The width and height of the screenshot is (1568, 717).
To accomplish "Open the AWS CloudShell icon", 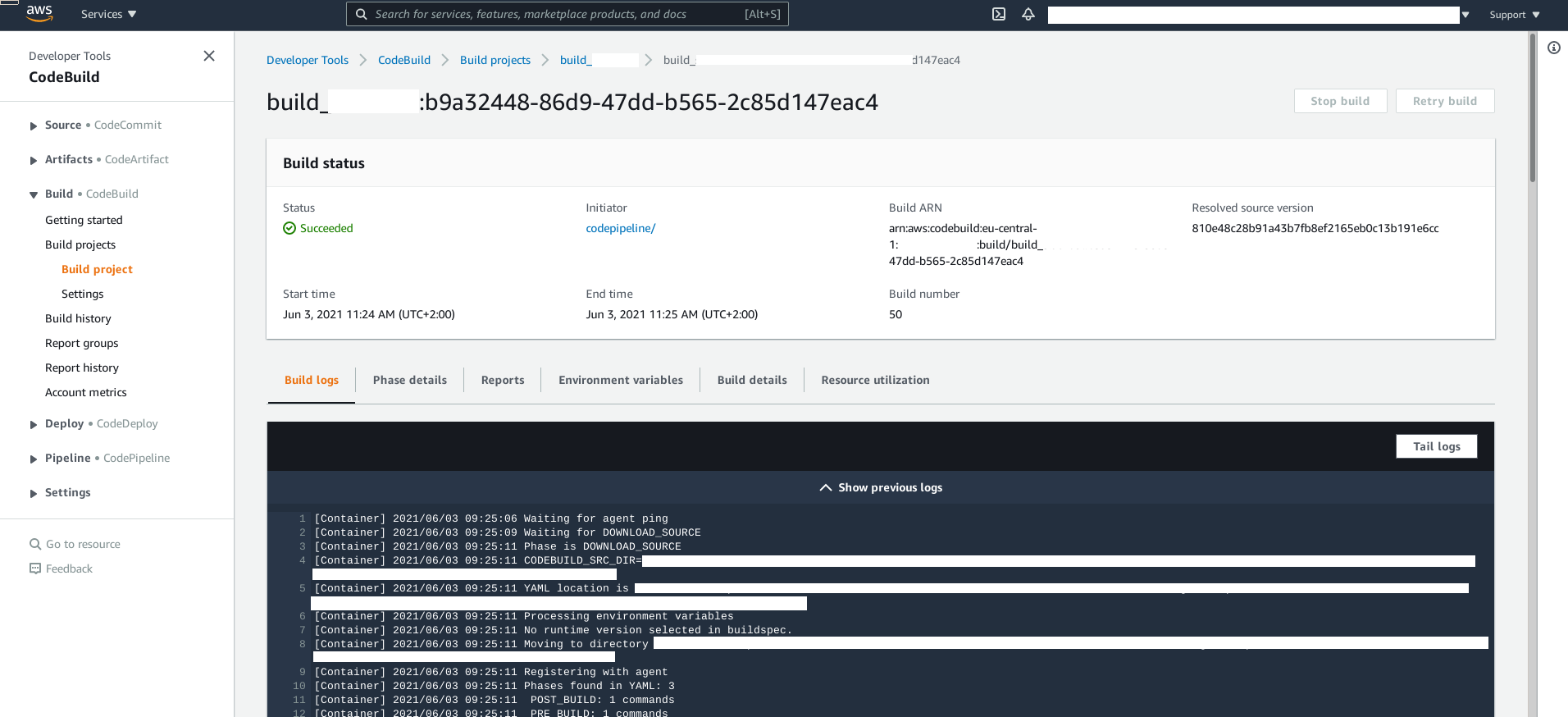I will pyautogui.click(x=999, y=14).
